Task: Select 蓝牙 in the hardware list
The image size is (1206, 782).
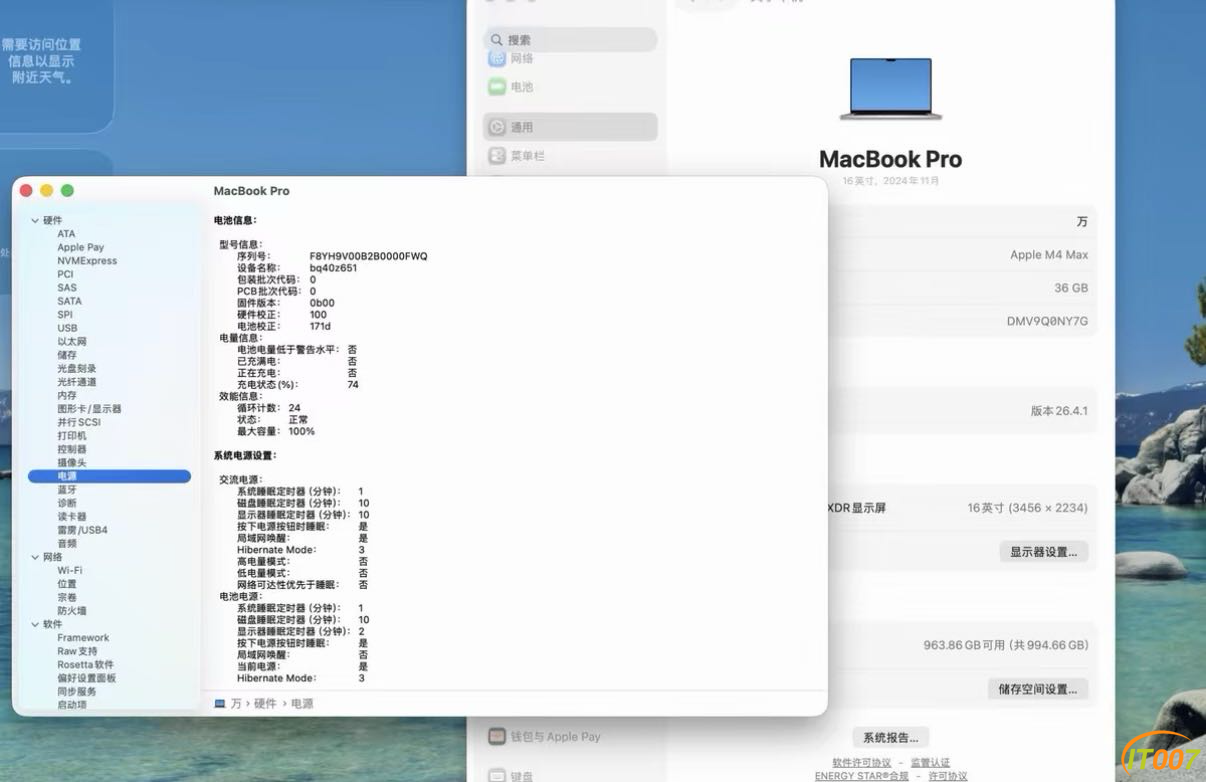Action: (67, 490)
